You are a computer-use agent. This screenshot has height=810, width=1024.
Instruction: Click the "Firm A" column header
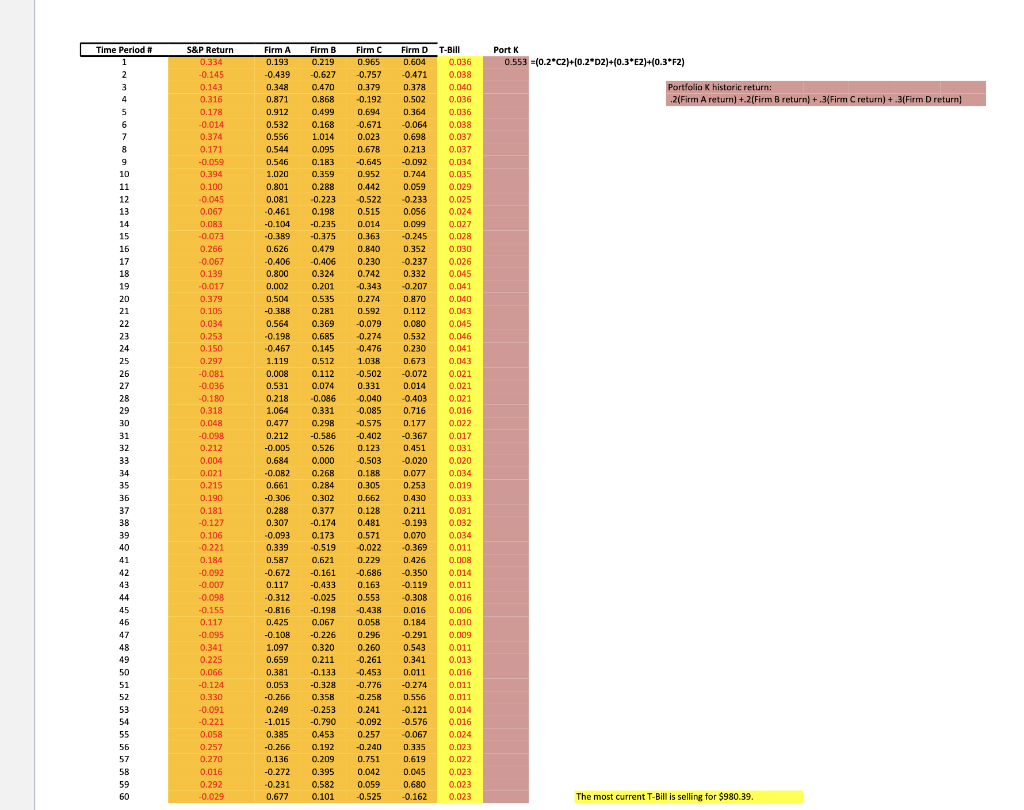(277, 50)
